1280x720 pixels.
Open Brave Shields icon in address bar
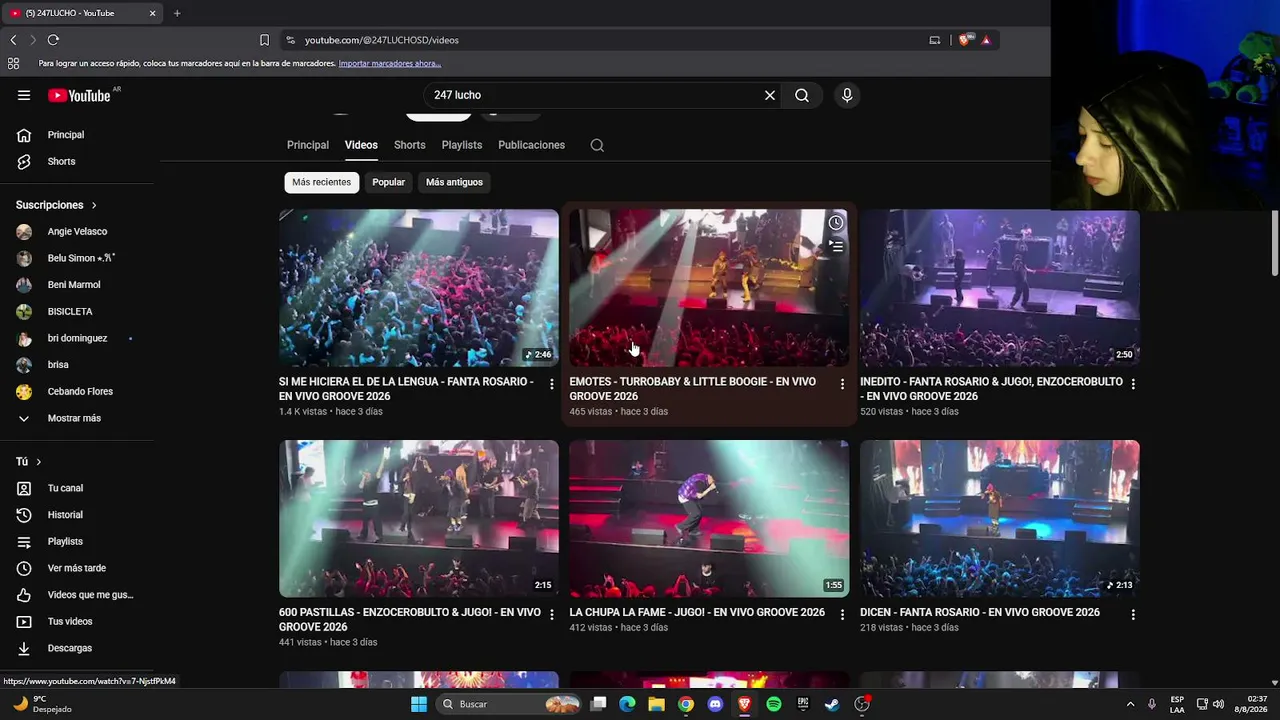(x=964, y=40)
